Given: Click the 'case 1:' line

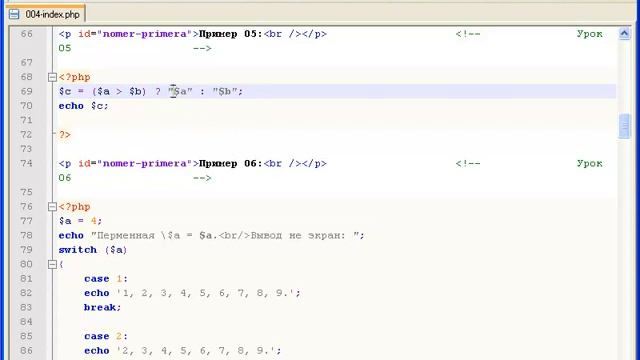Looking at the screenshot, I should (x=106, y=279).
